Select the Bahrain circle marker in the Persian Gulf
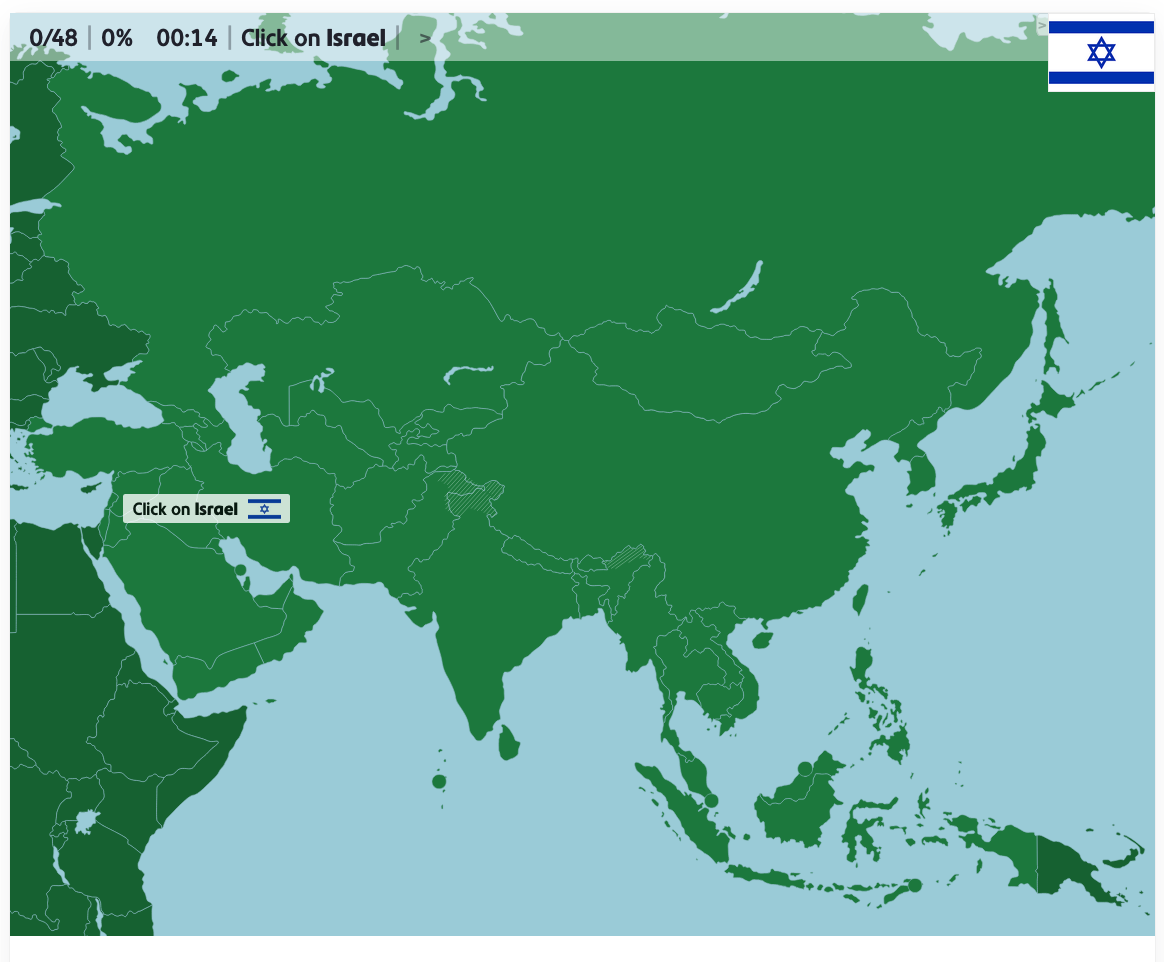Screen dimensions: 1164x962 tap(241, 570)
